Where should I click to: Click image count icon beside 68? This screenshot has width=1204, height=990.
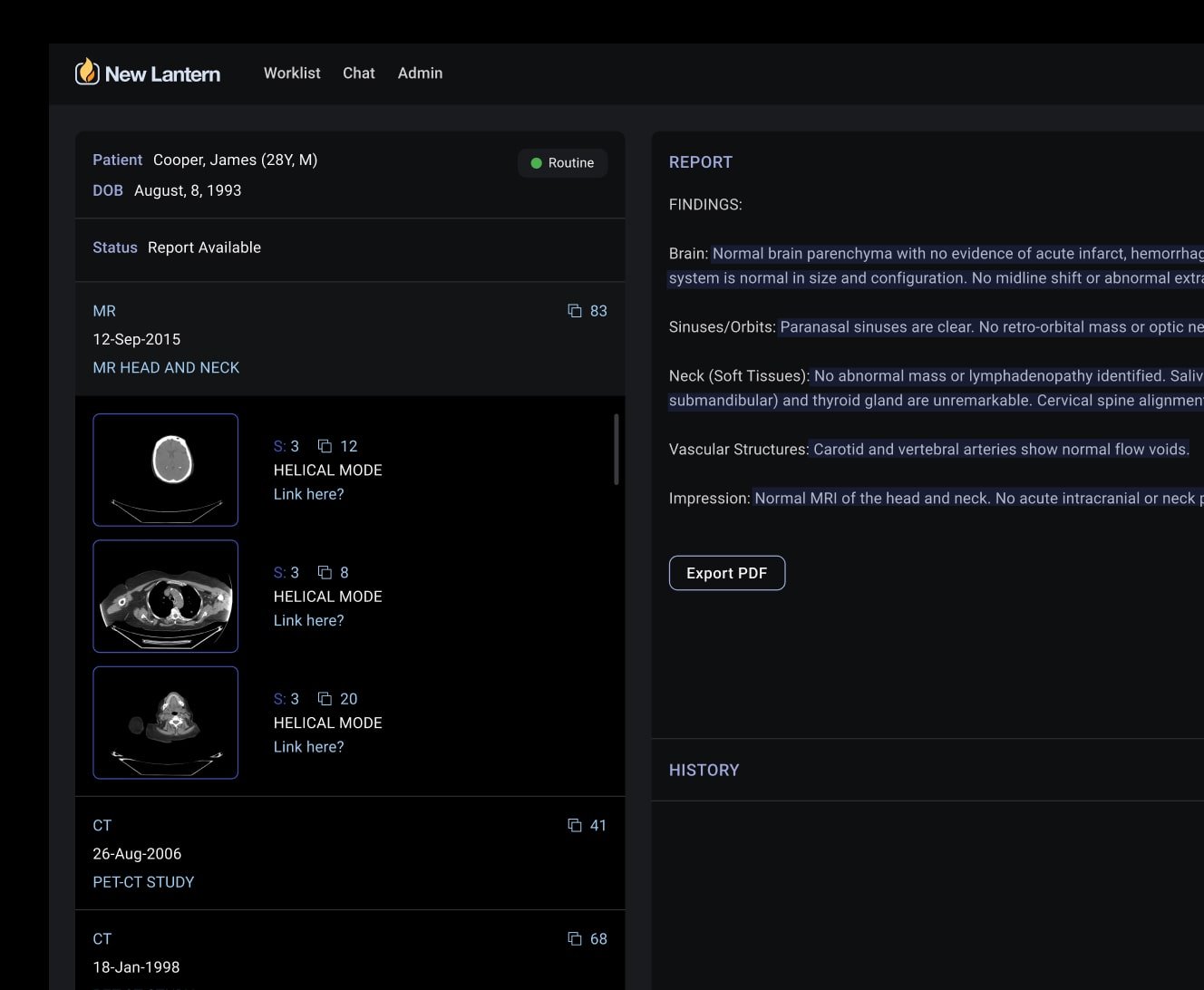tap(575, 938)
